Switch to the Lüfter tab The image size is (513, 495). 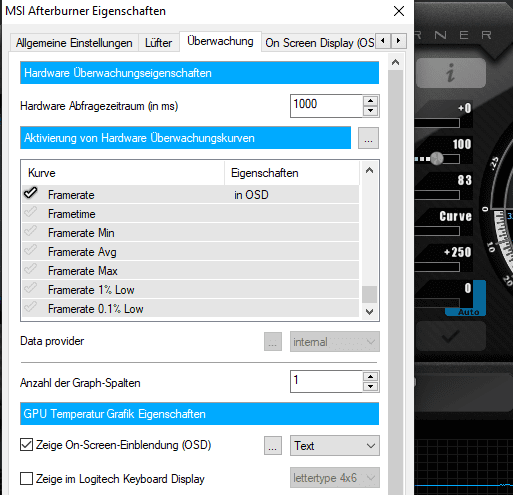[158, 43]
